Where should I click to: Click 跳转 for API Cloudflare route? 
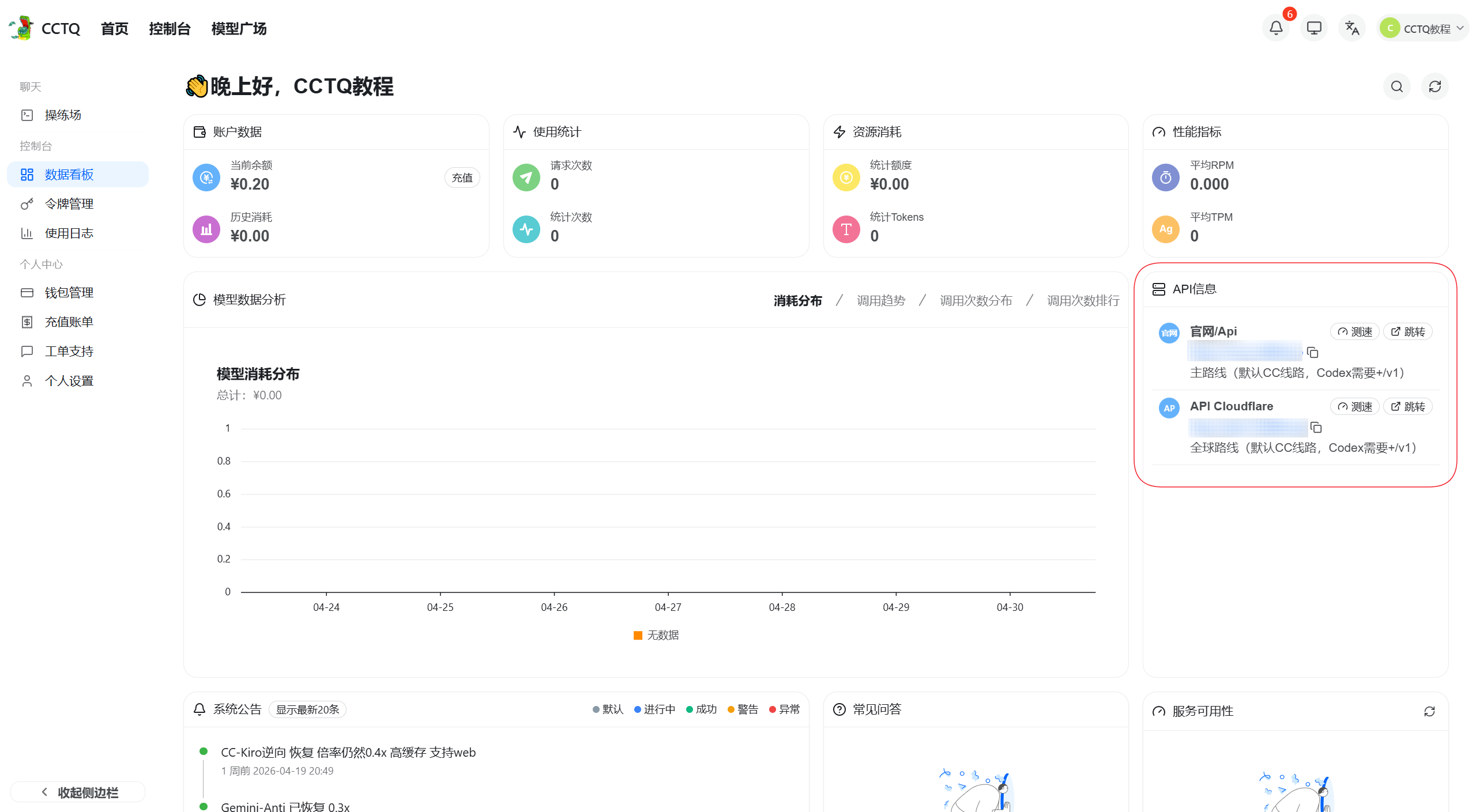[1407, 406]
